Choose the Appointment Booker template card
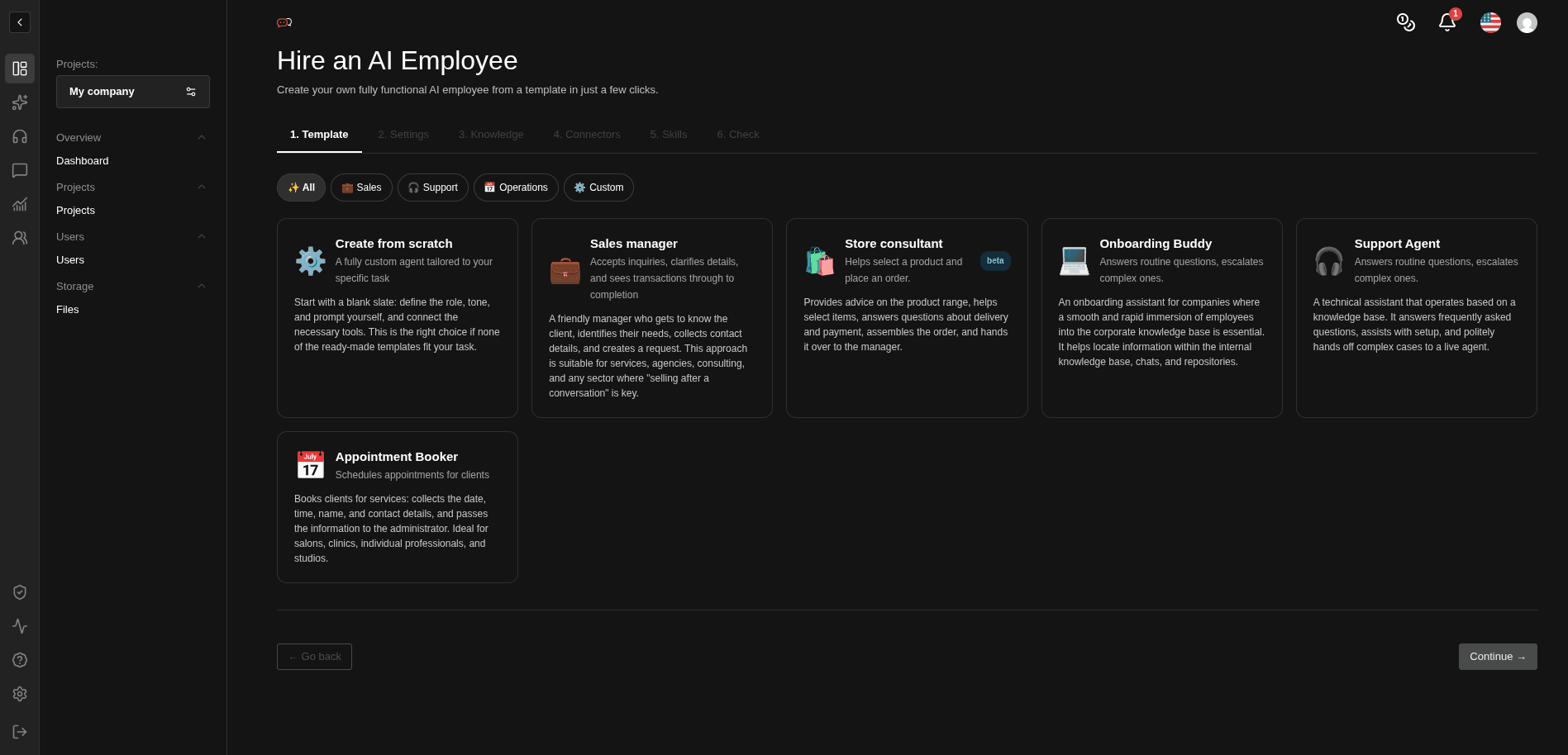Screen dimensions: 1568x755 [x=398, y=507]
